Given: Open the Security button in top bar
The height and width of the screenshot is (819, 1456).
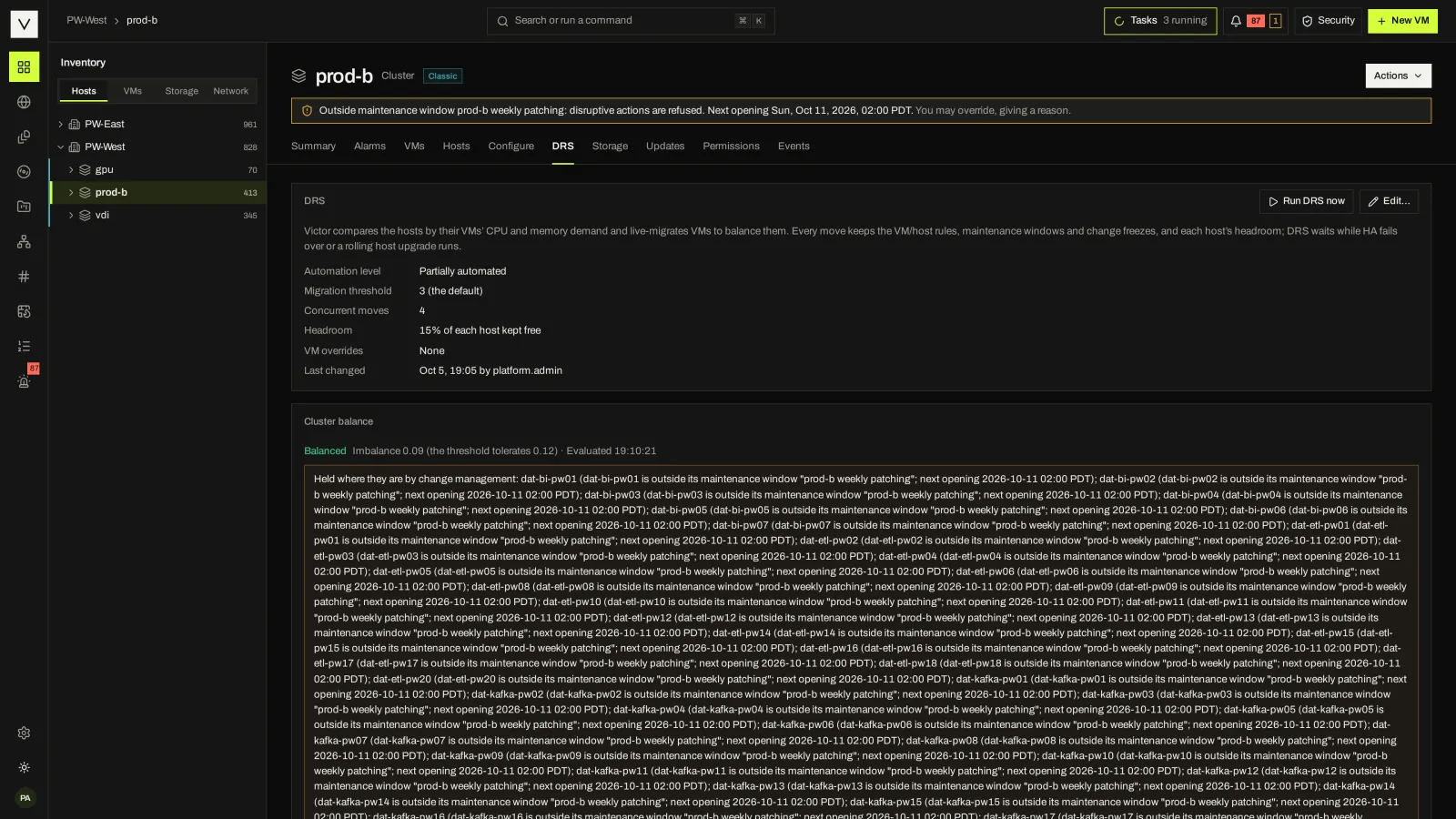Looking at the screenshot, I should point(1329,21).
